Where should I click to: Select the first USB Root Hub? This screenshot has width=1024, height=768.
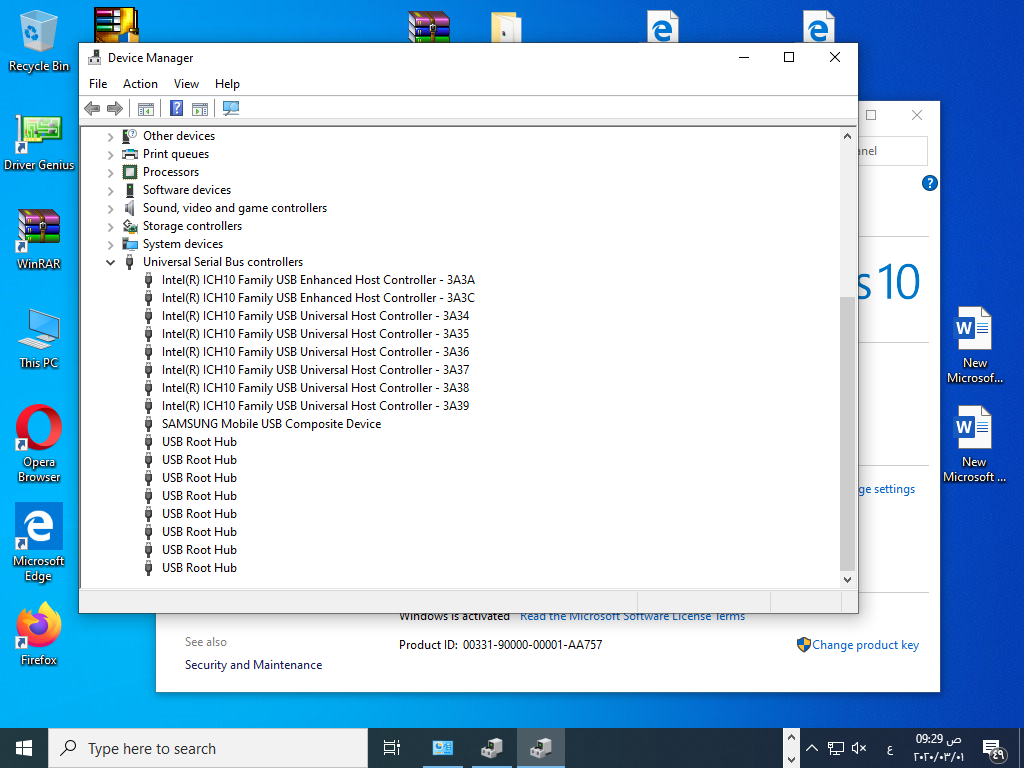click(x=199, y=442)
